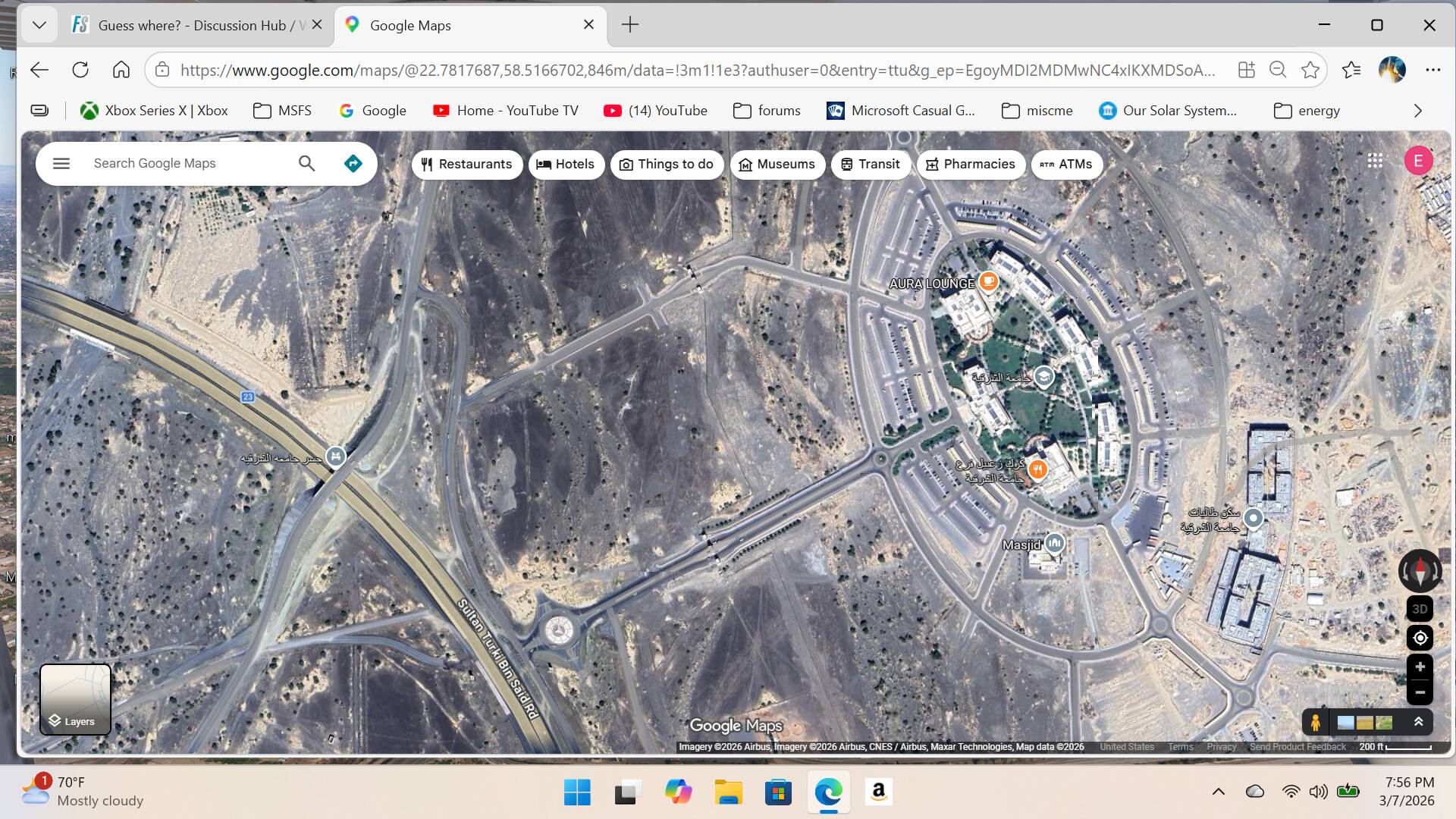This screenshot has height=819, width=1456.
Task: Click the Google Maps directions icon
Action: point(353,163)
